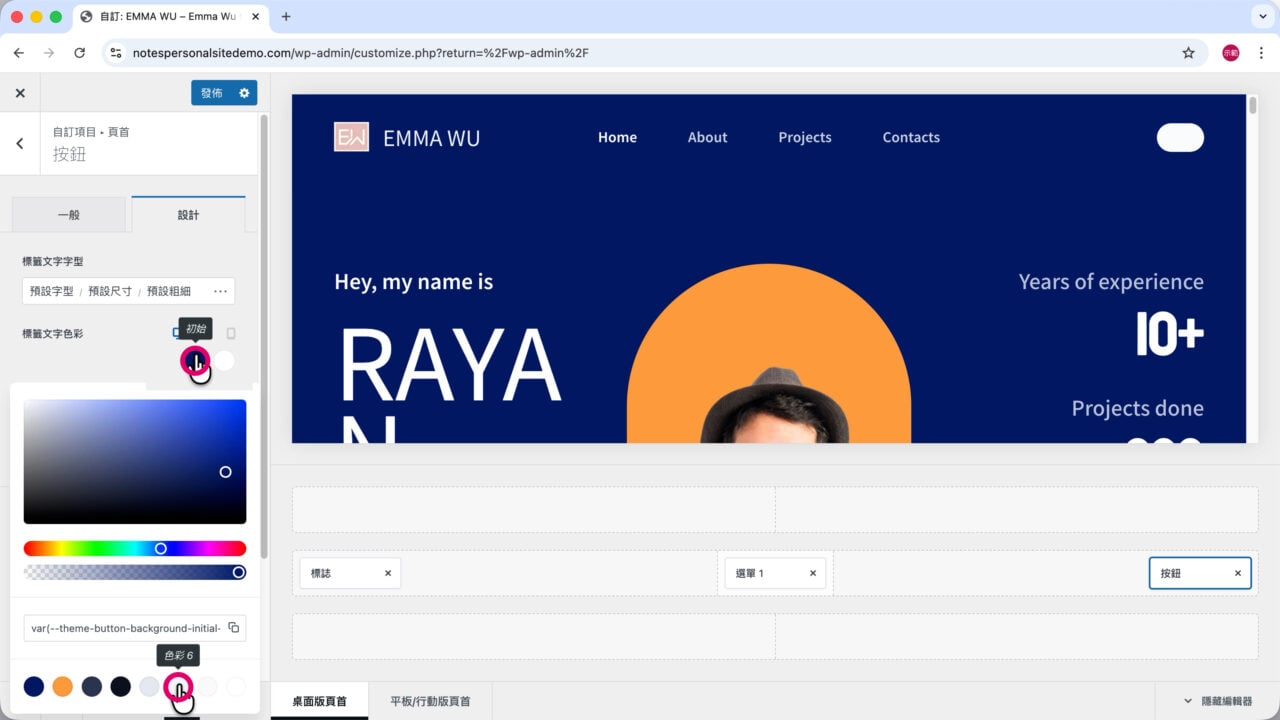The height and width of the screenshot is (720, 1280).
Task: Close the customizer with the X icon
Action: pyautogui.click(x=20, y=93)
